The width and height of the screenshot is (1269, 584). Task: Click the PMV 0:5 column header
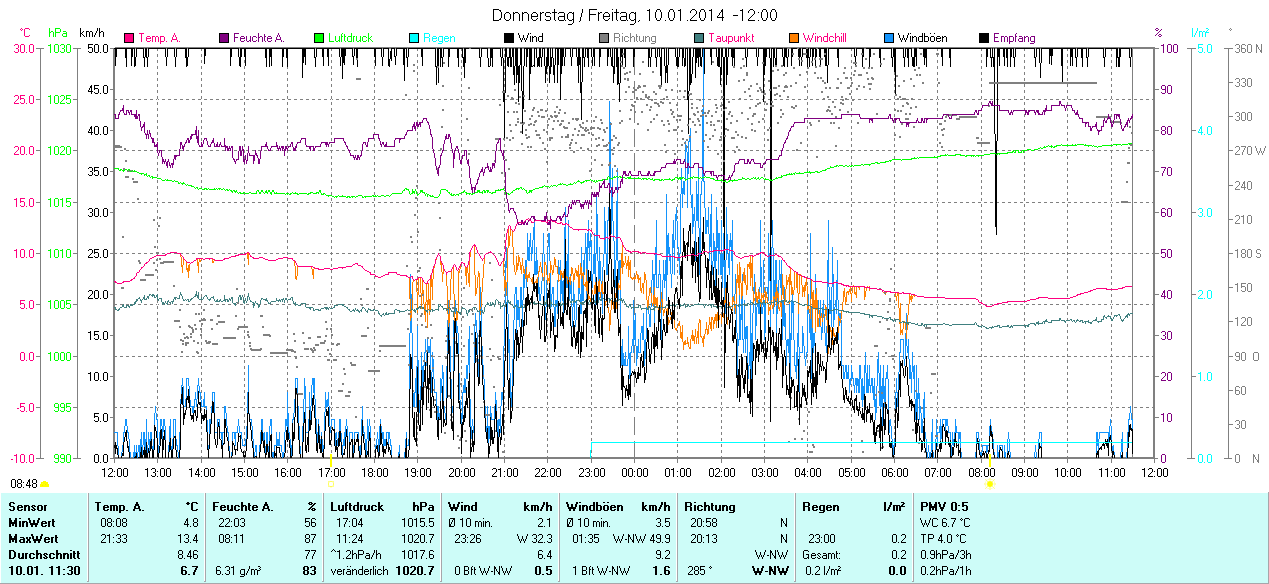pos(944,507)
